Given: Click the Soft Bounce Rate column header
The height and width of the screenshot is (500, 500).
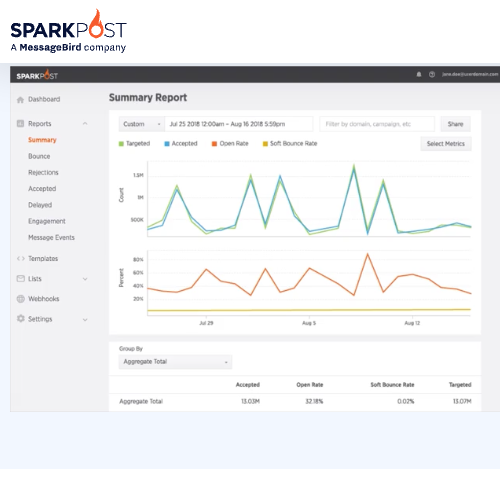Looking at the screenshot, I should (x=392, y=385).
